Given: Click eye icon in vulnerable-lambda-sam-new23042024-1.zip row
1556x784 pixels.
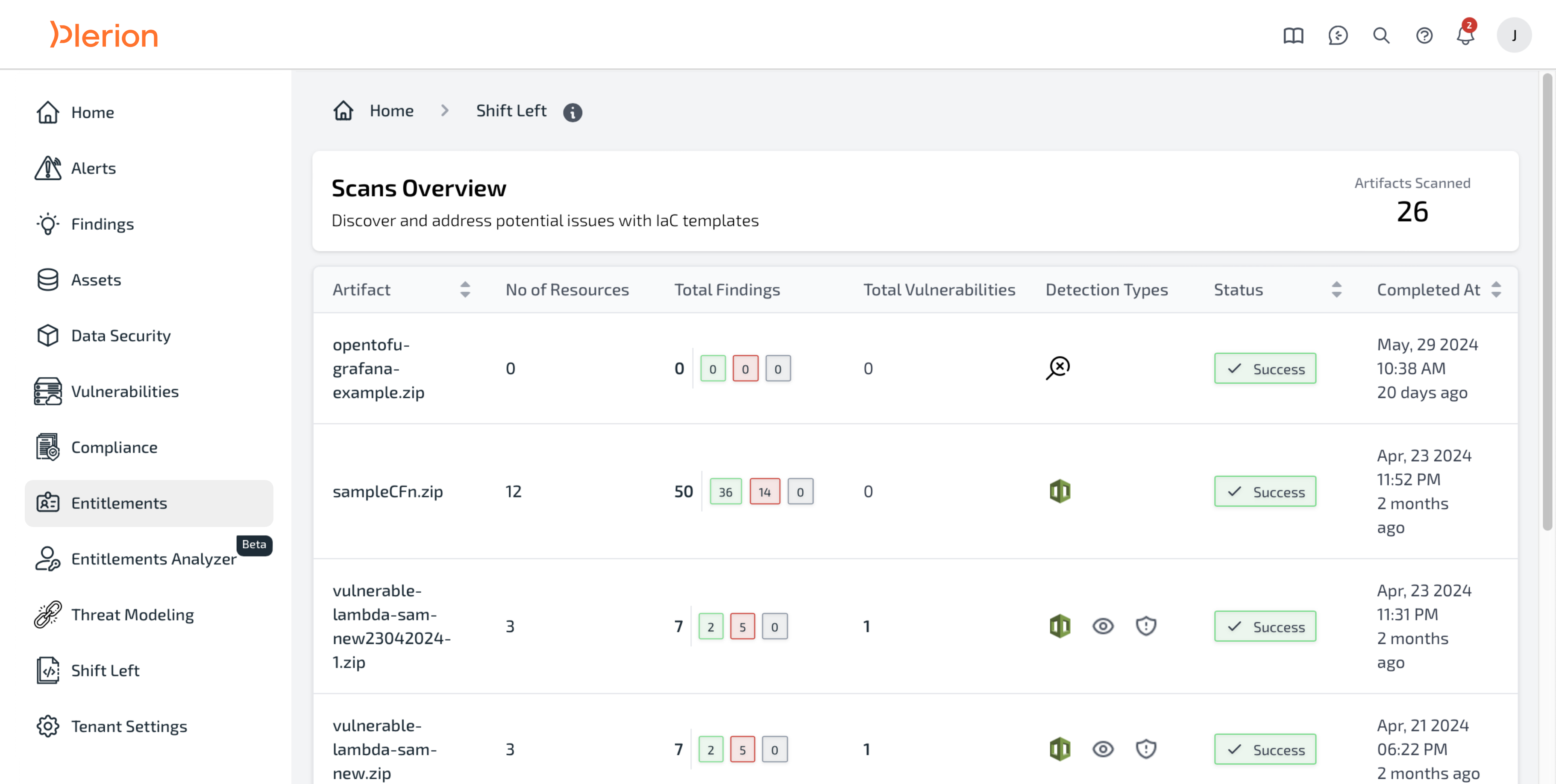Looking at the screenshot, I should [x=1102, y=626].
